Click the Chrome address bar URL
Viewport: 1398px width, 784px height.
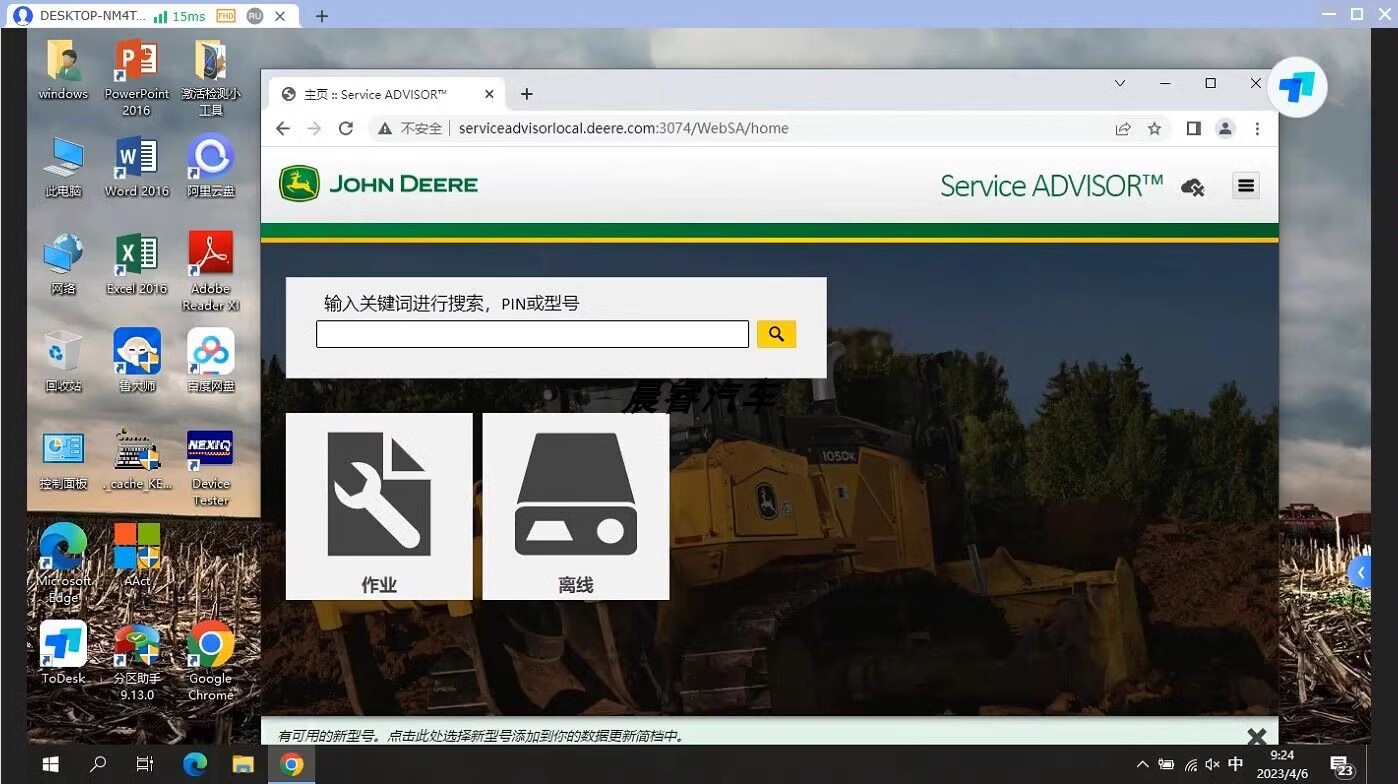pyautogui.click(x=624, y=128)
